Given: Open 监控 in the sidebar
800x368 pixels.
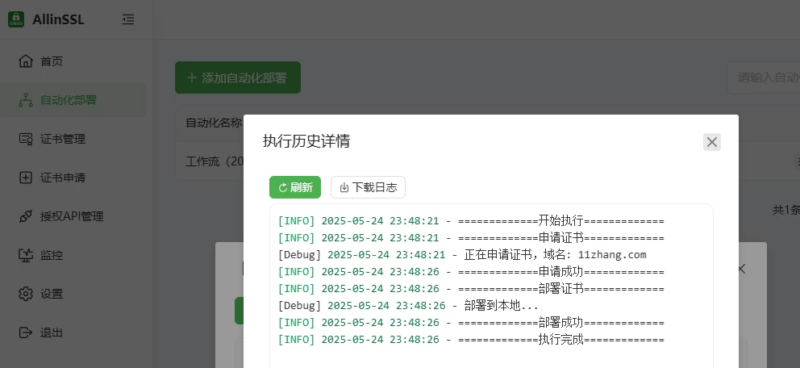Looking at the screenshot, I should click(x=73, y=255).
